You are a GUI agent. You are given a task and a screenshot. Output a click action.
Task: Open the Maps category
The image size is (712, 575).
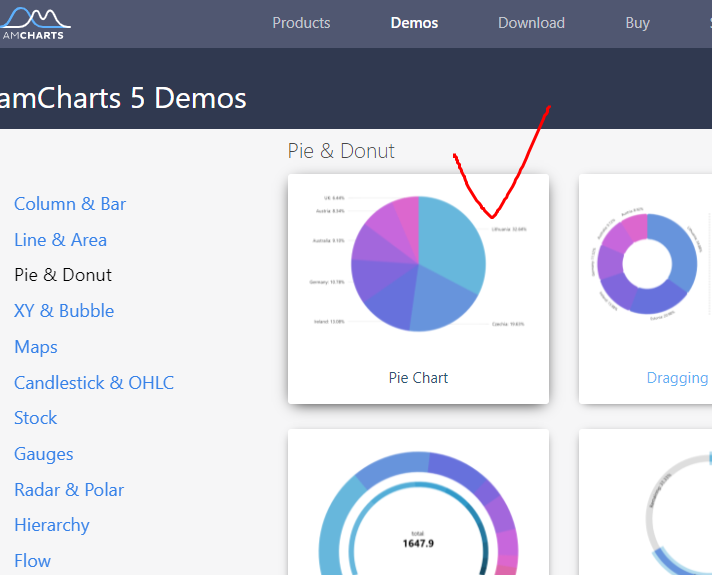click(x=36, y=347)
